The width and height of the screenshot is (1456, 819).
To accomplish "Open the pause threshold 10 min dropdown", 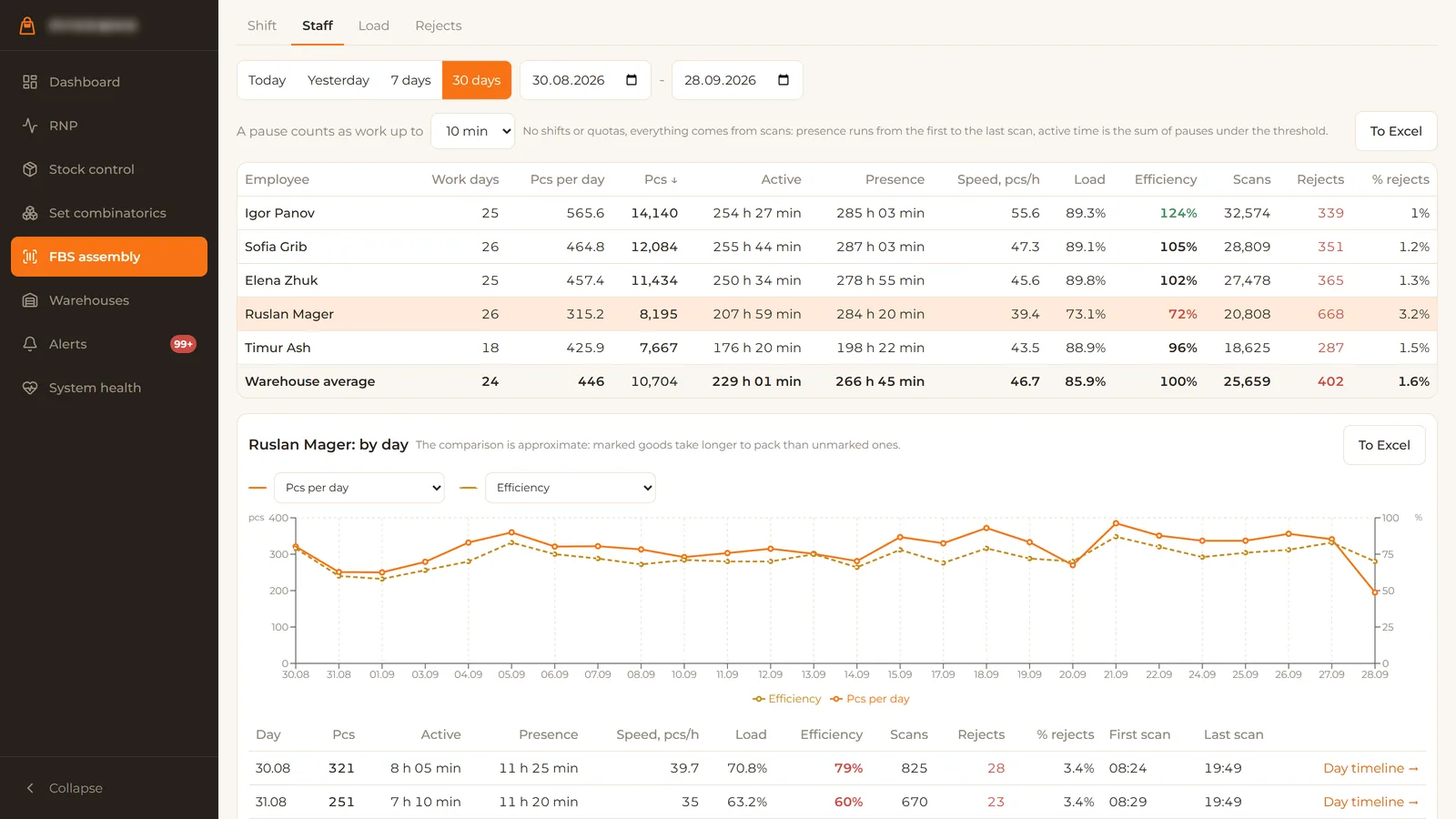I will [472, 131].
